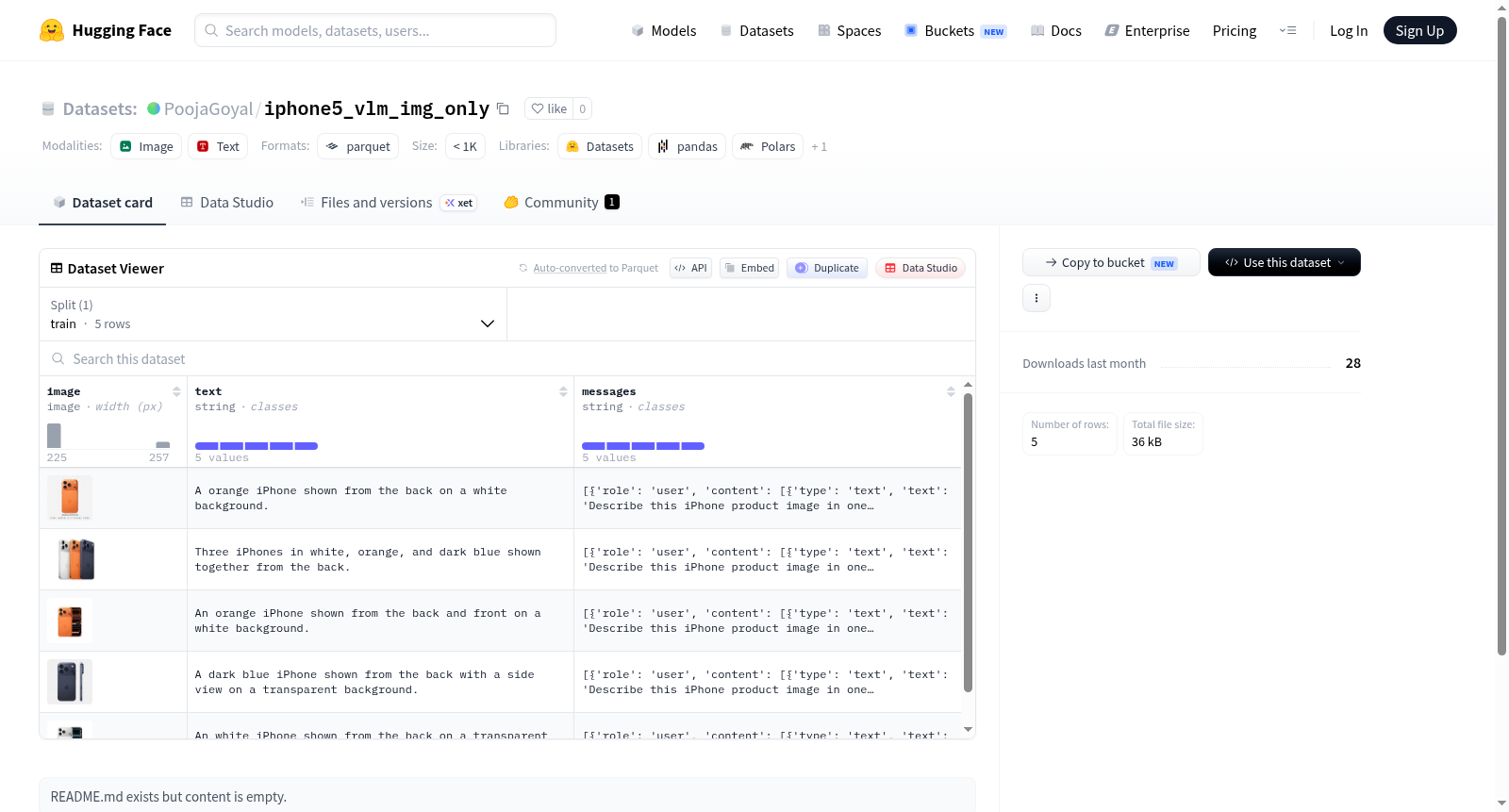This screenshot has height=812, width=1509.
Task: Open the three-dot more options button
Action: click(x=1036, y=298)
